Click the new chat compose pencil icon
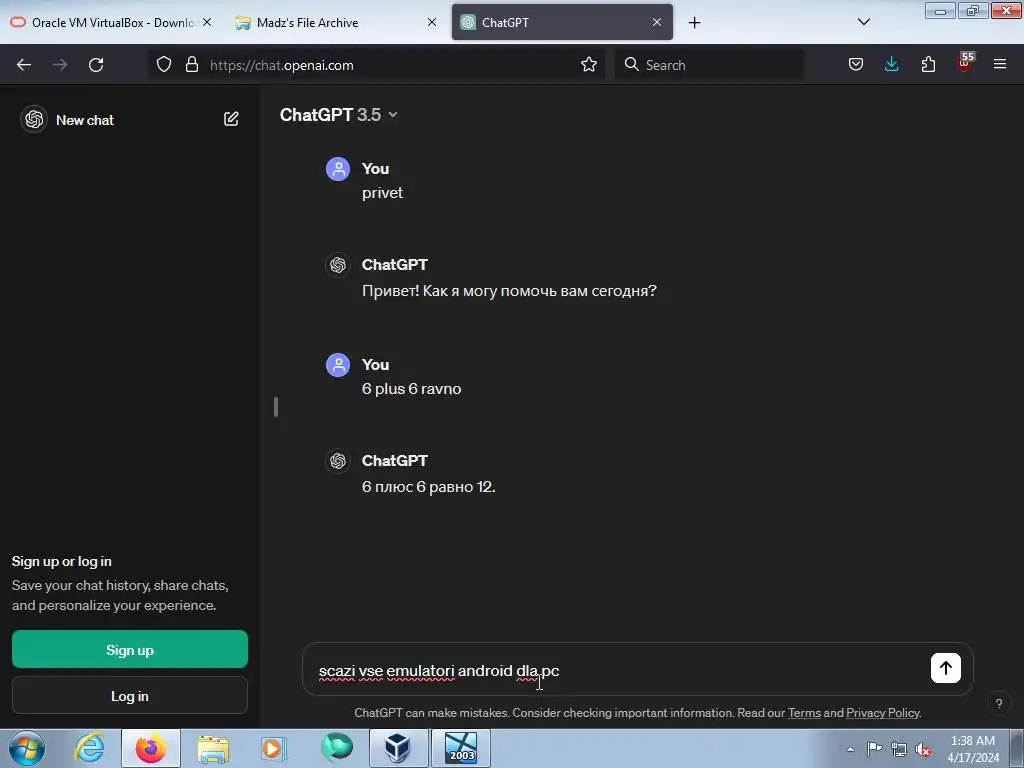 (x=231, y=119)
